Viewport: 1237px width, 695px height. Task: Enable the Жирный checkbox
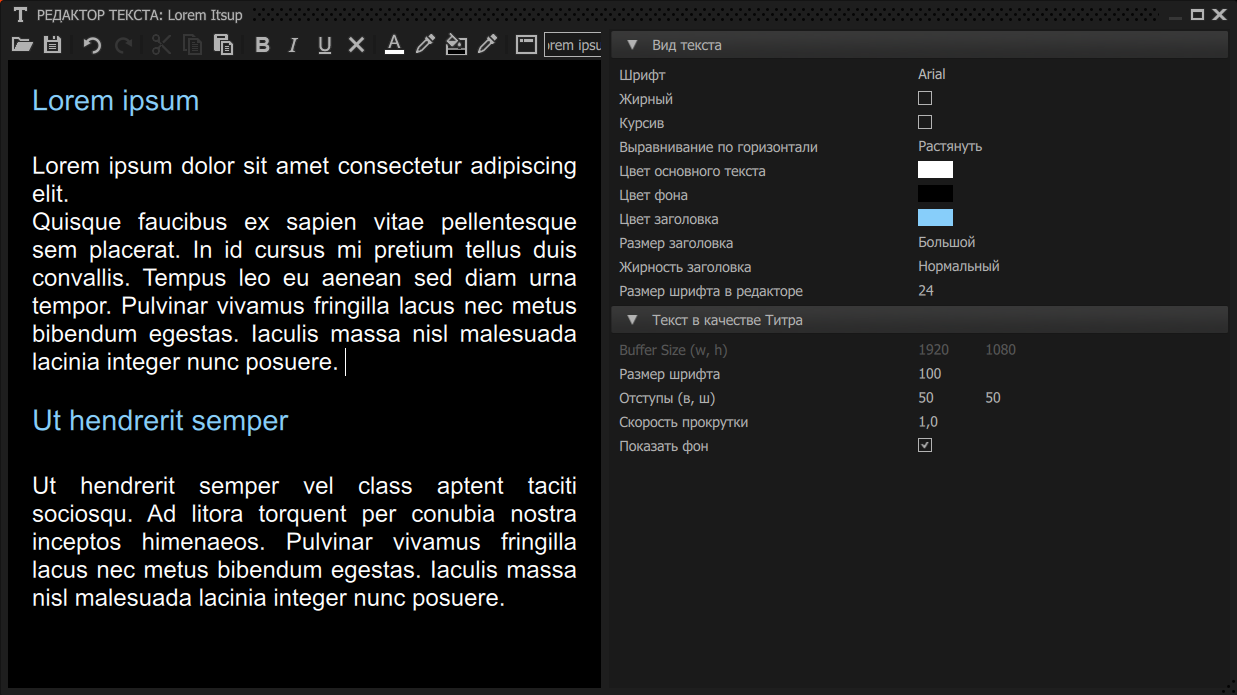click(925, 98)
